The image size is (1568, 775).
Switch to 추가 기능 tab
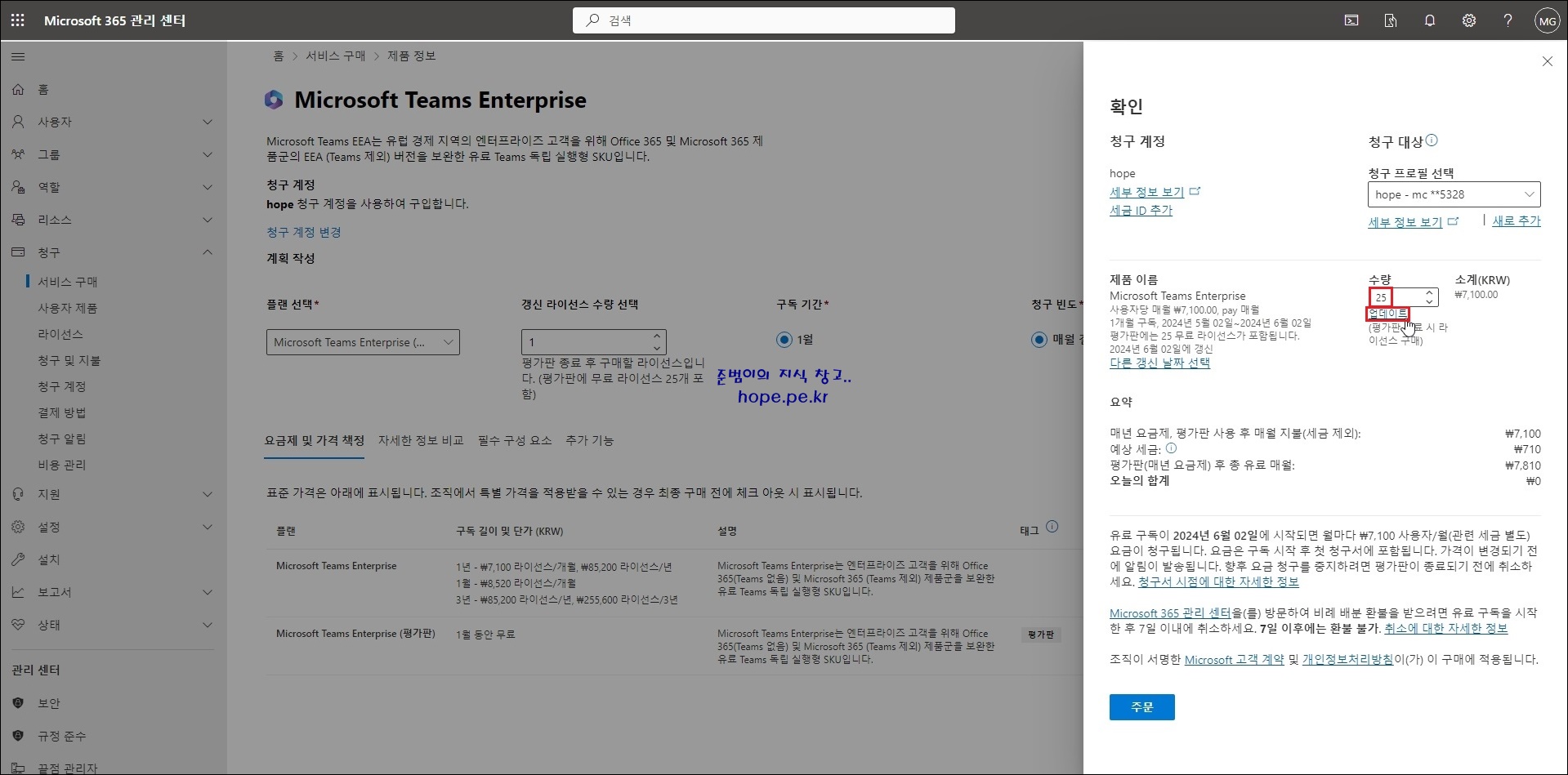click(x=589, y=441)
